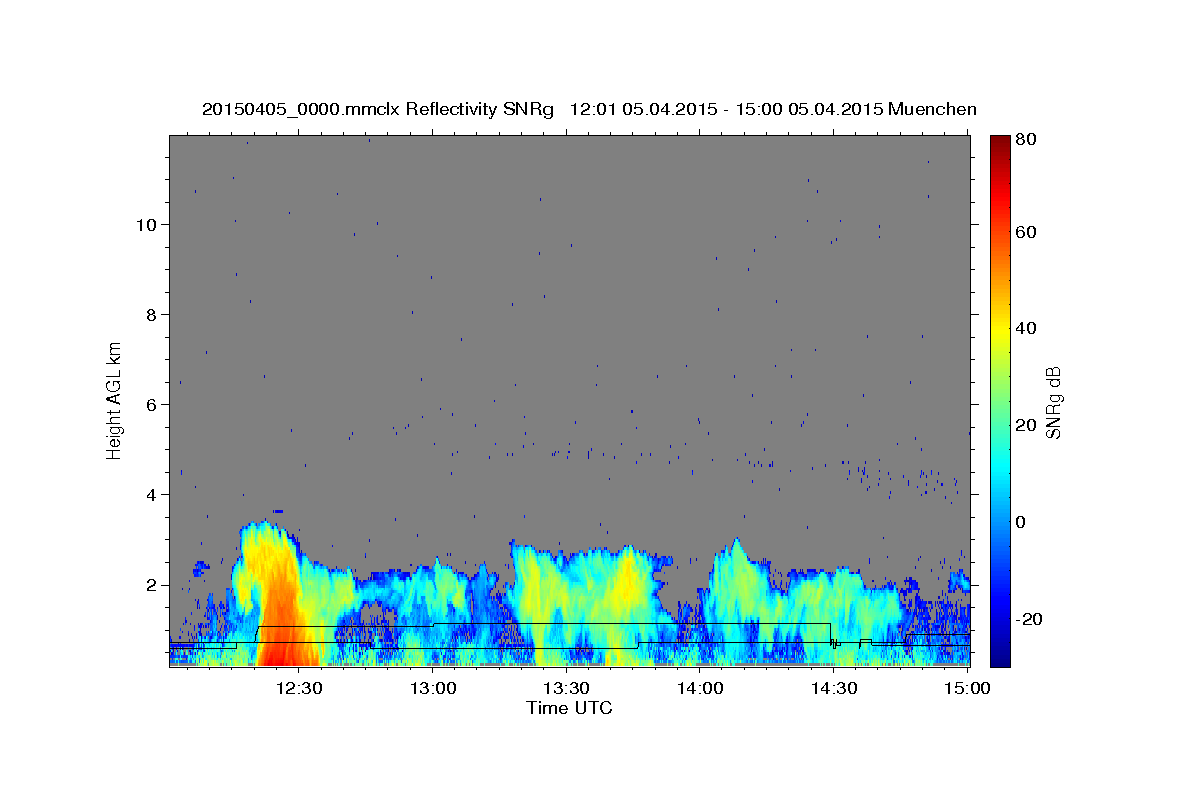Click the 13:00 time tick label
Viewport: 1200px width, 800px height.
[433, 688]
